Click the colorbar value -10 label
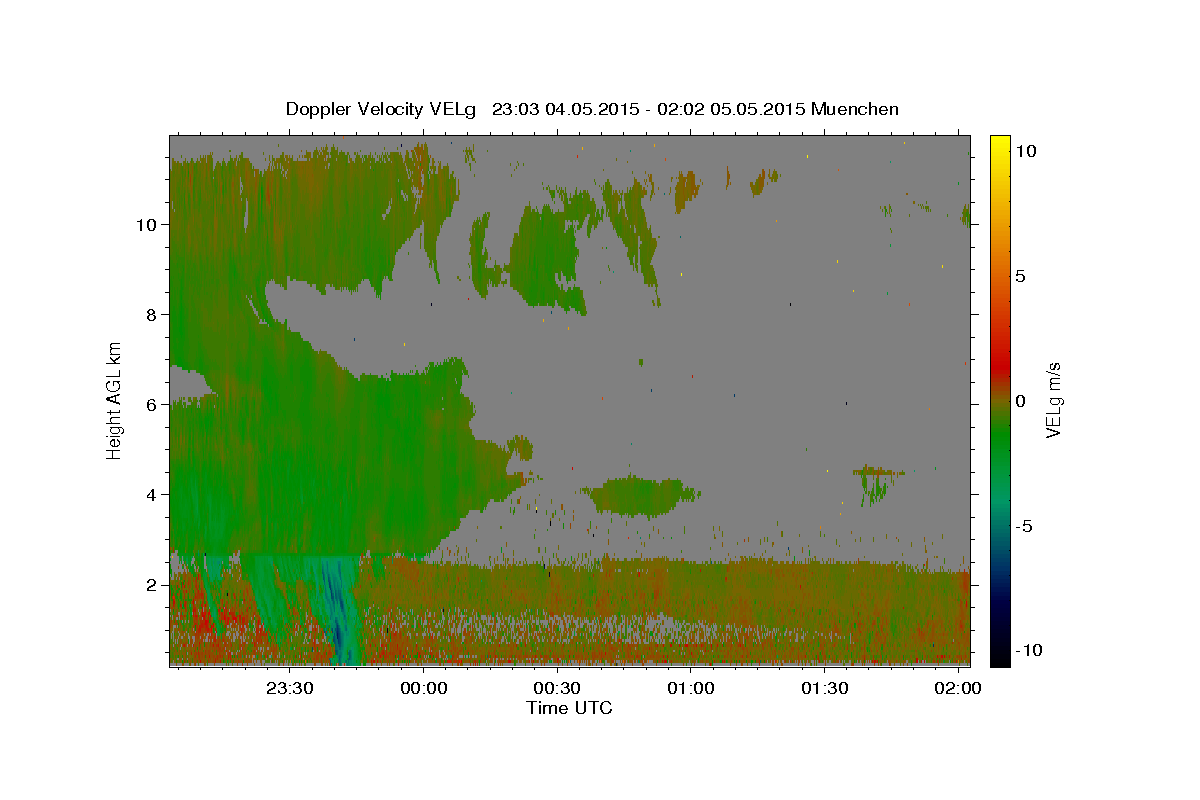 tap(1029, 650)
